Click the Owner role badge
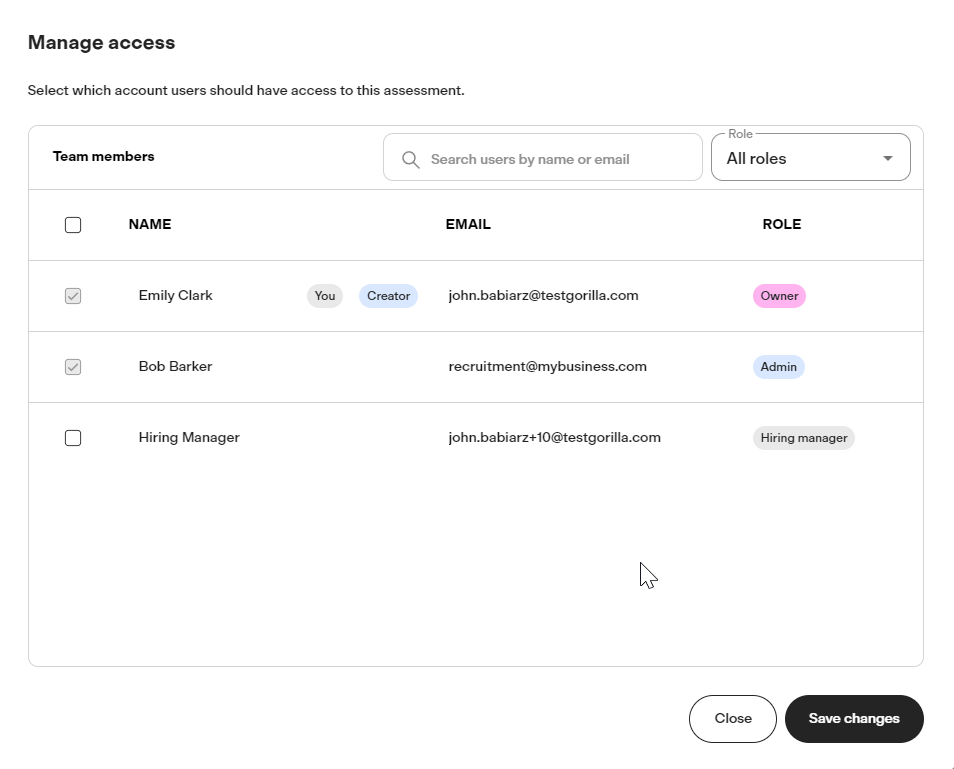The width and height of the screenshot is (954, 769). 779,296
